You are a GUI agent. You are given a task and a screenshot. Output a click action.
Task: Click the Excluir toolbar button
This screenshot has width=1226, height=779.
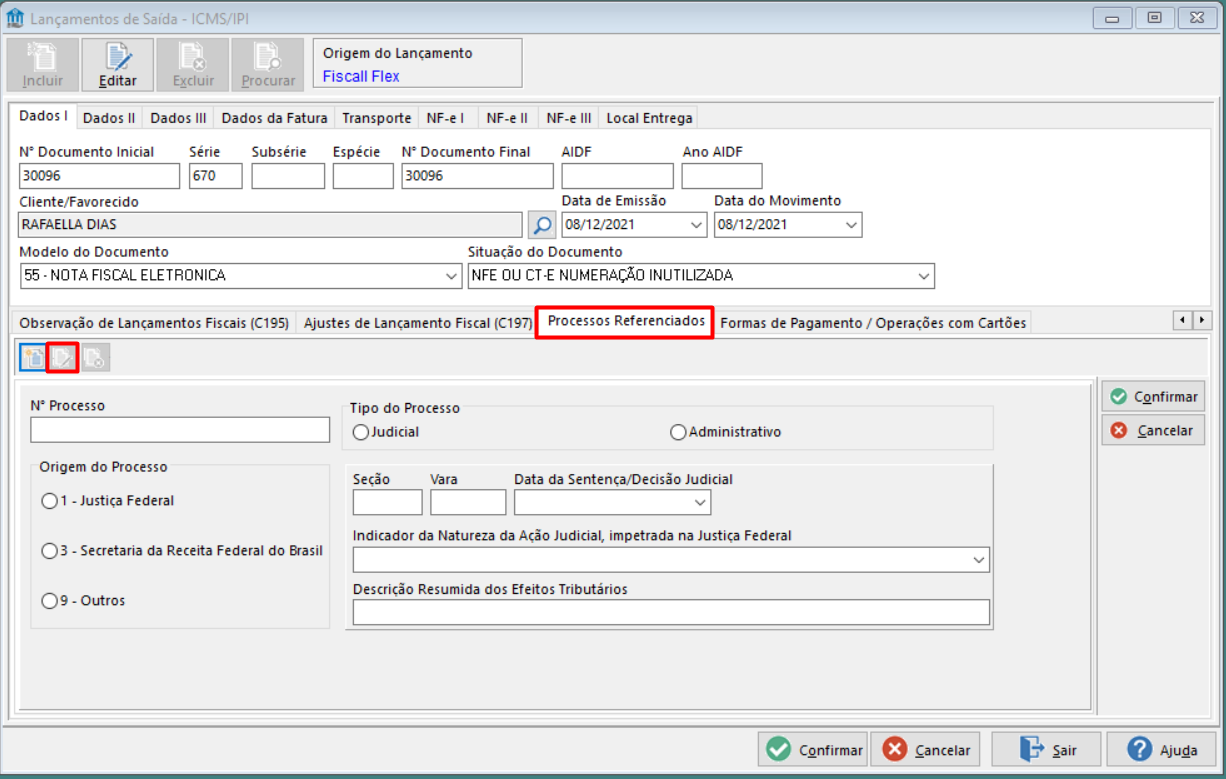pos(193,65)
